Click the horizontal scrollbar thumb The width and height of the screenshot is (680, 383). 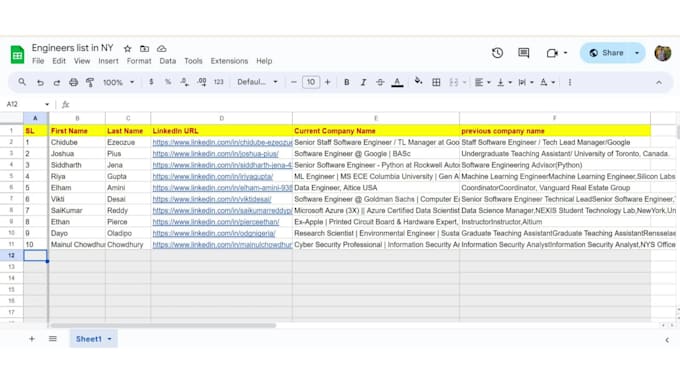(x=163, y=325)
